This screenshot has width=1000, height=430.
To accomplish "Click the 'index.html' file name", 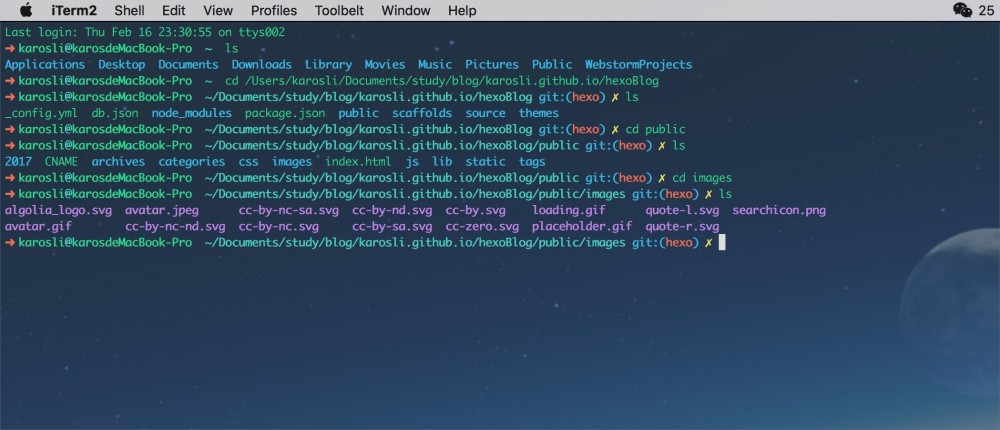I will 358,162.
